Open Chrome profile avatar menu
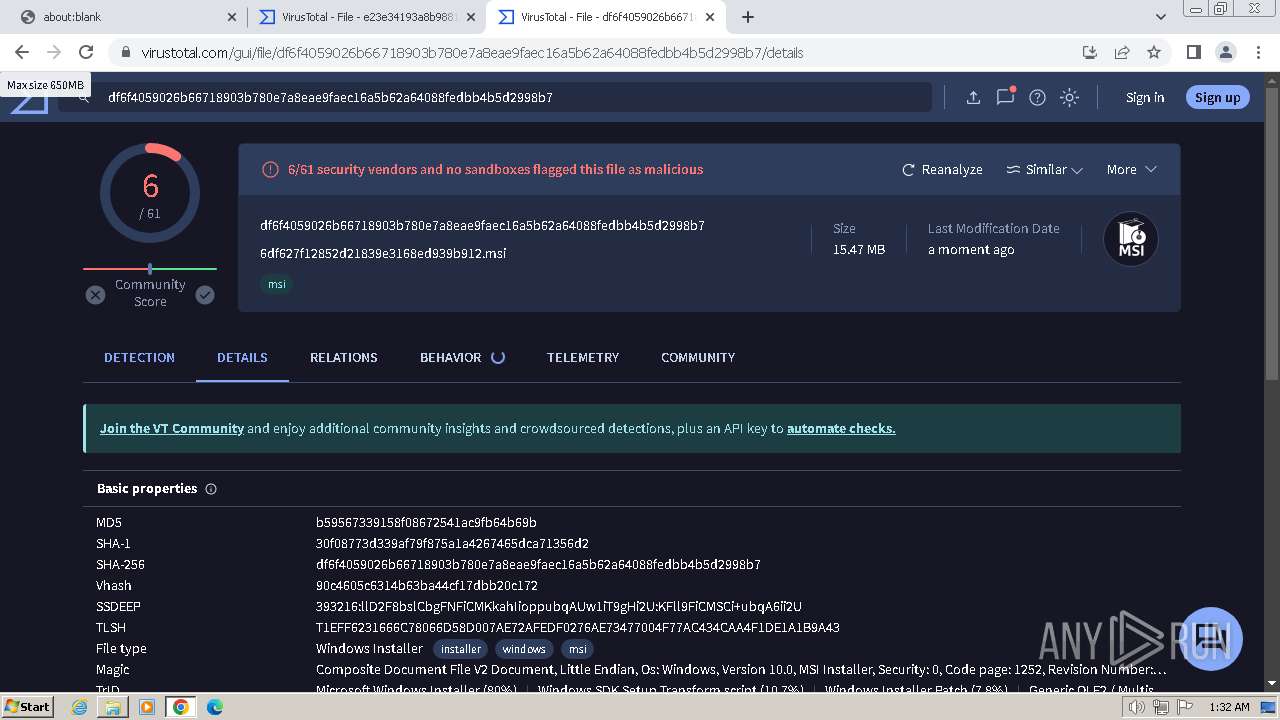 point(1225,52)
